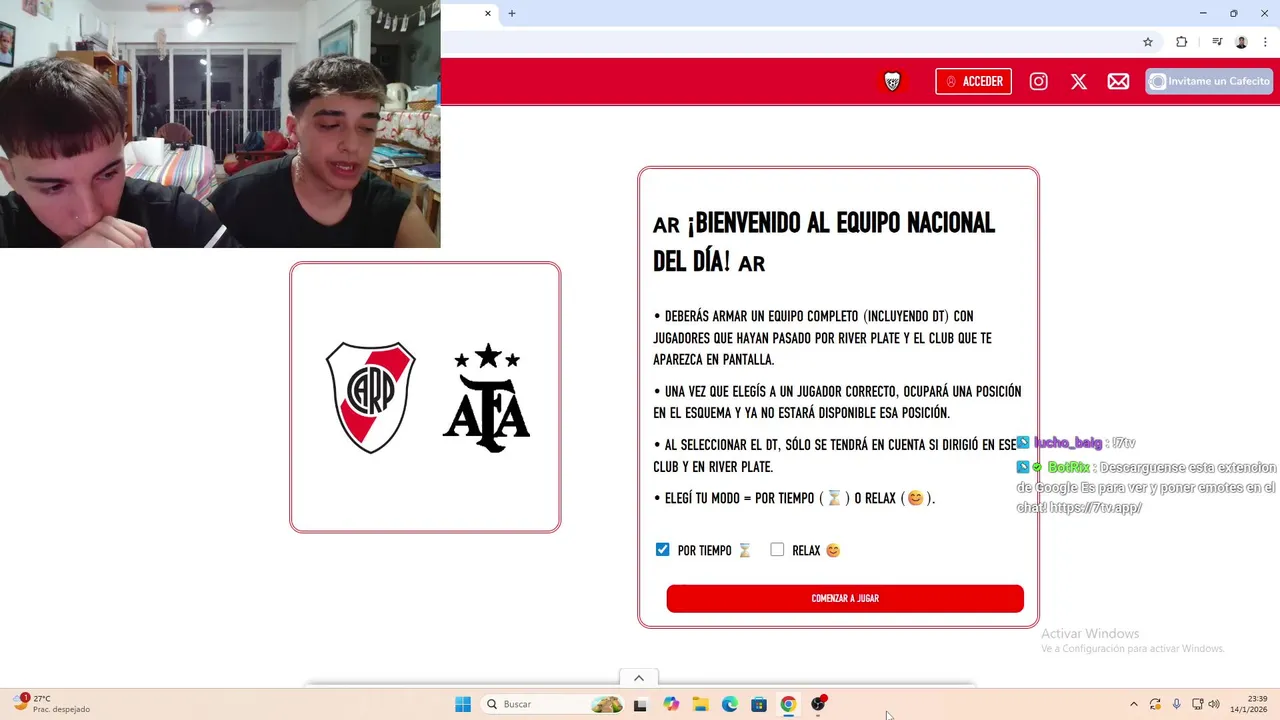Image resolution: width=1280 pixels, height=720 pixels.
Task: Click the OBS Studio taskbar icon
Action: [x=818, y=704]
